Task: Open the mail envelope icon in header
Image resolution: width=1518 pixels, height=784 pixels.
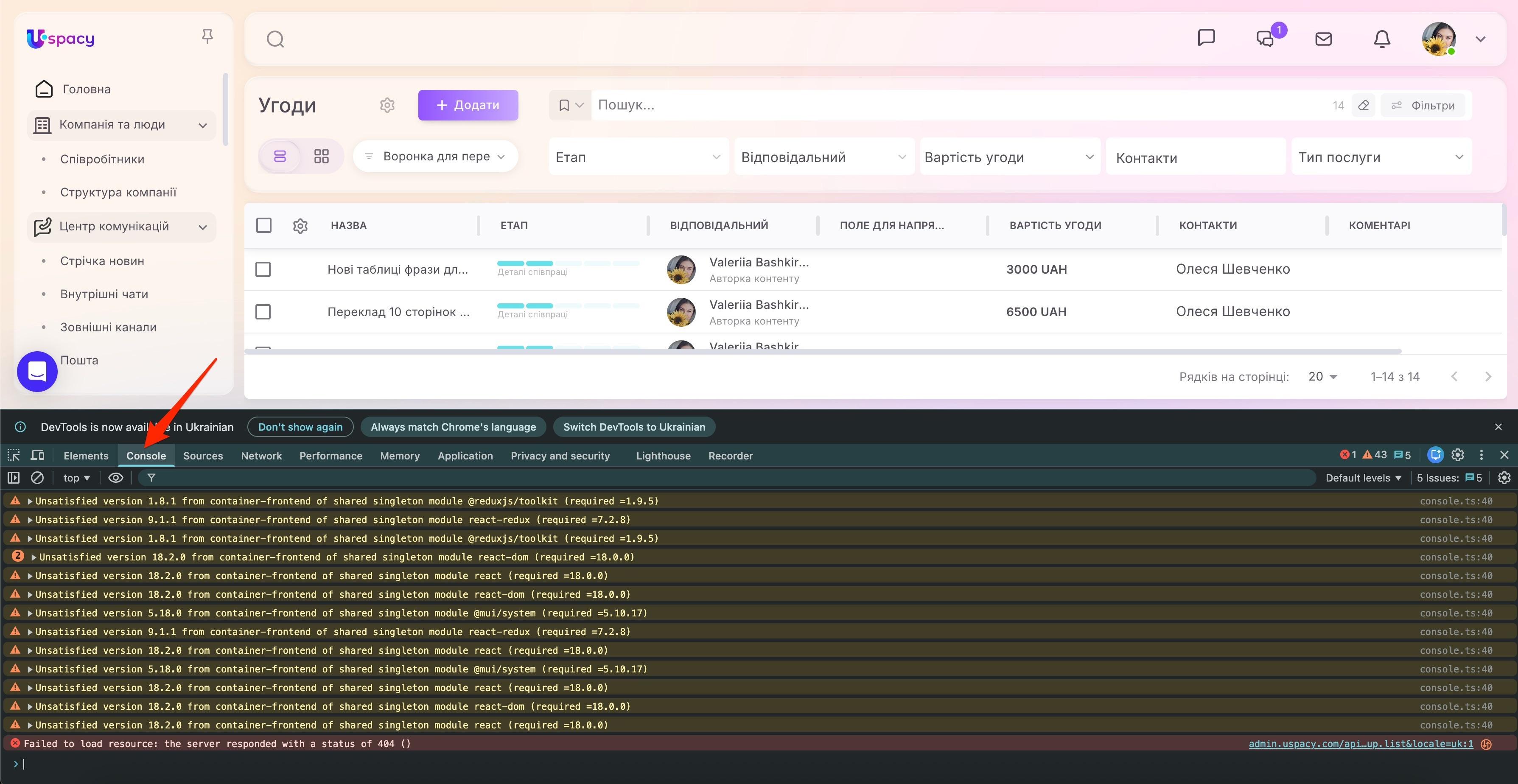Action: tap(1324, 39)
